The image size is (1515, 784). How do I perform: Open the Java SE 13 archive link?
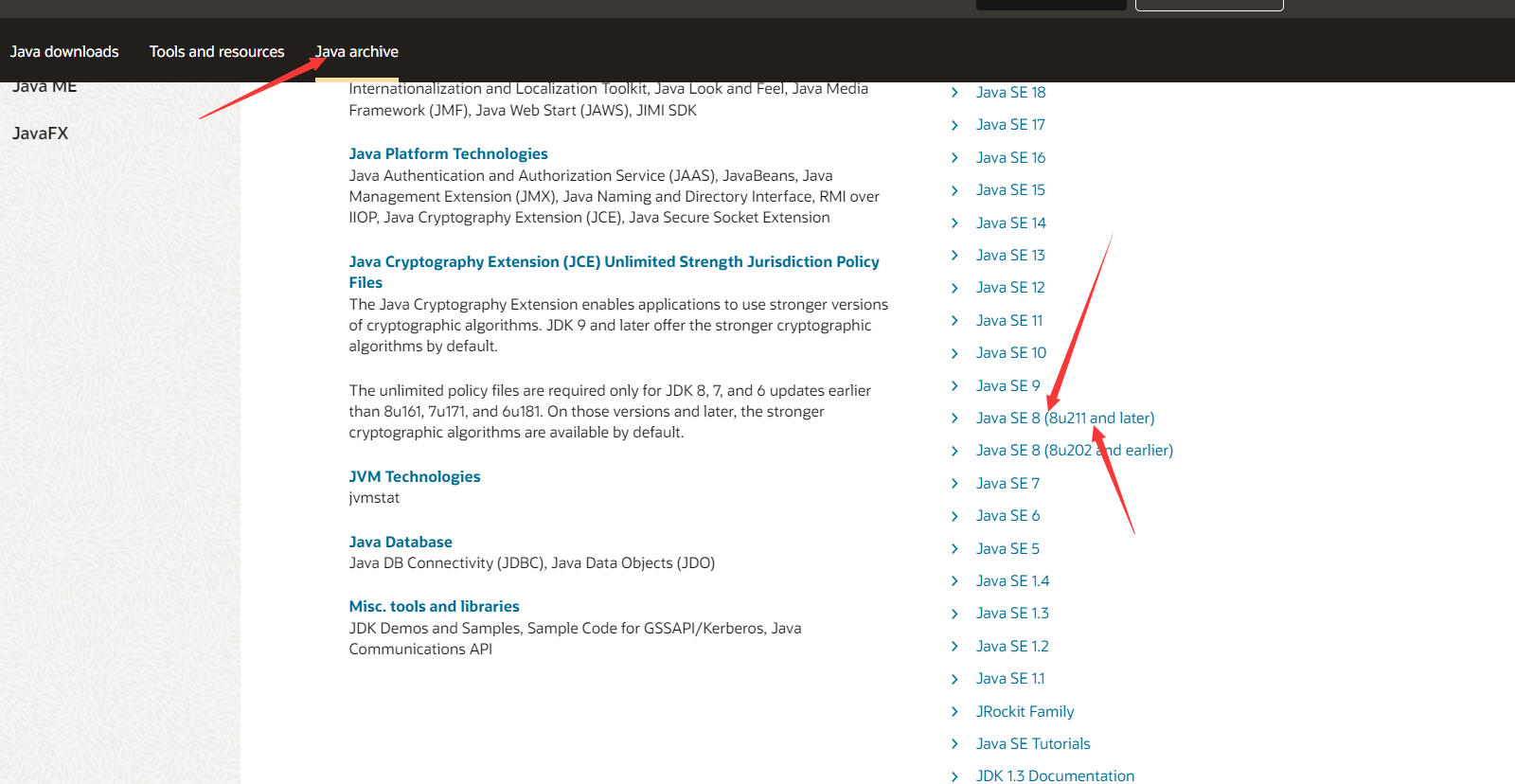(1010, 255)
